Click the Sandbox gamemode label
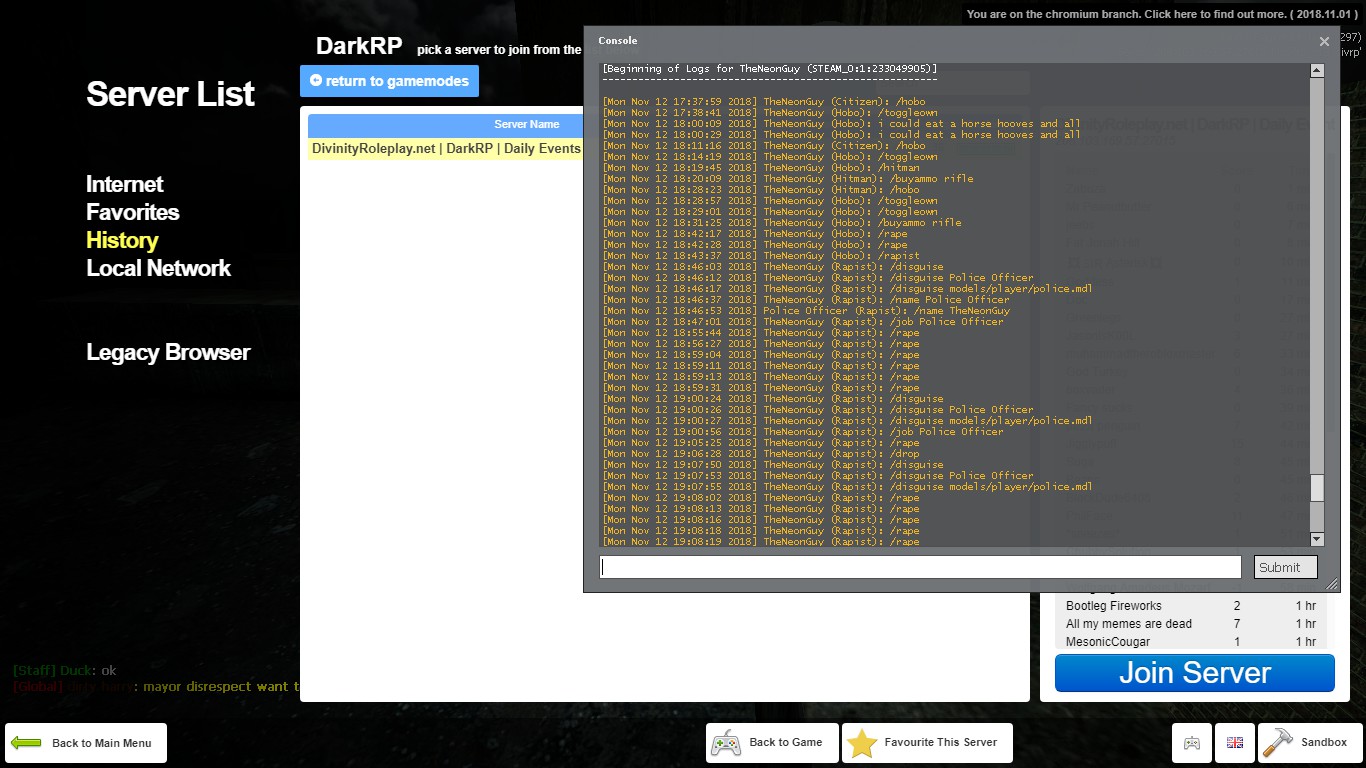1366x768 pixels. 1324,742
